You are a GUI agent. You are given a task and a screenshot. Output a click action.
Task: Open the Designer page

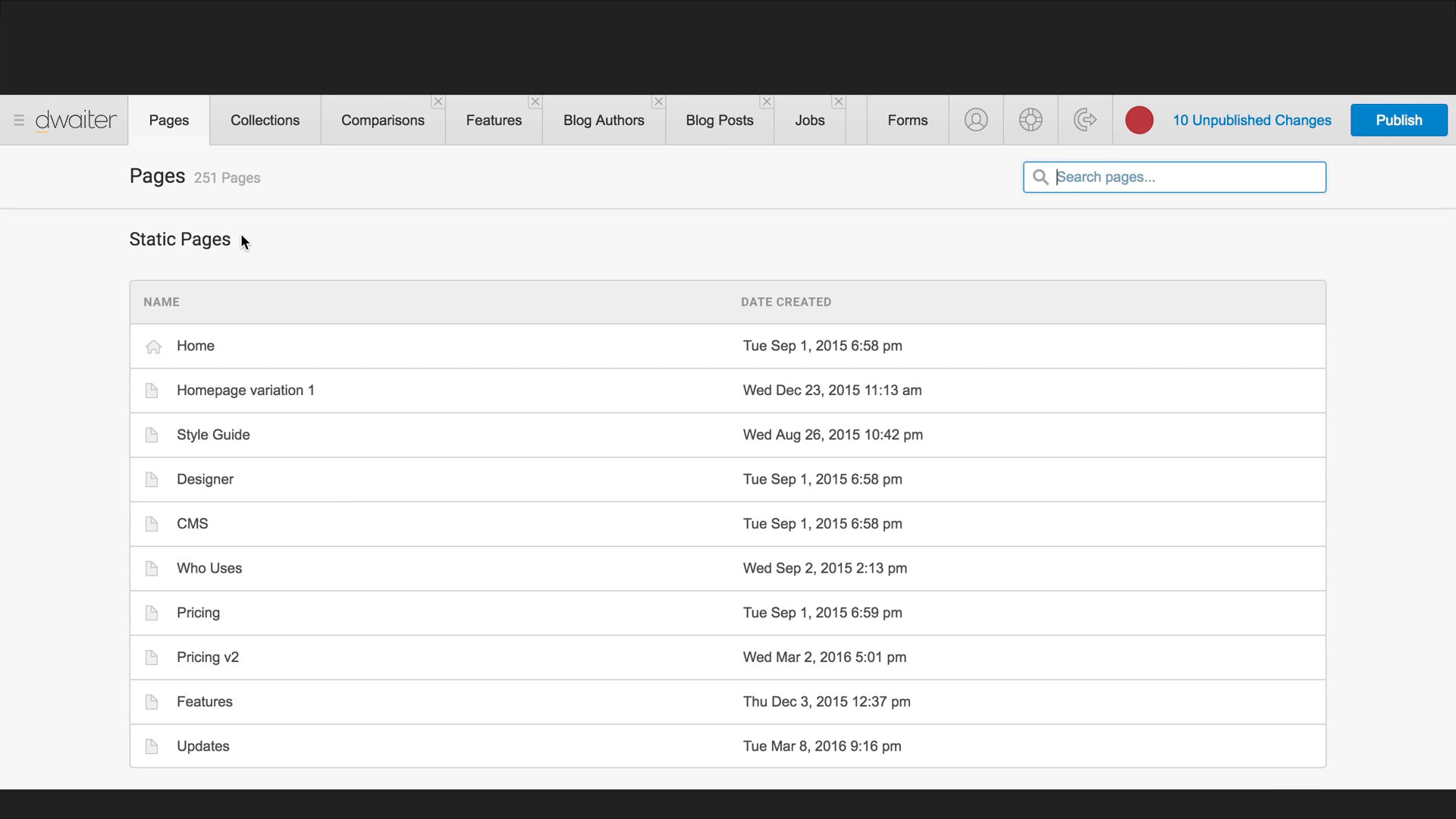(728, 480)
